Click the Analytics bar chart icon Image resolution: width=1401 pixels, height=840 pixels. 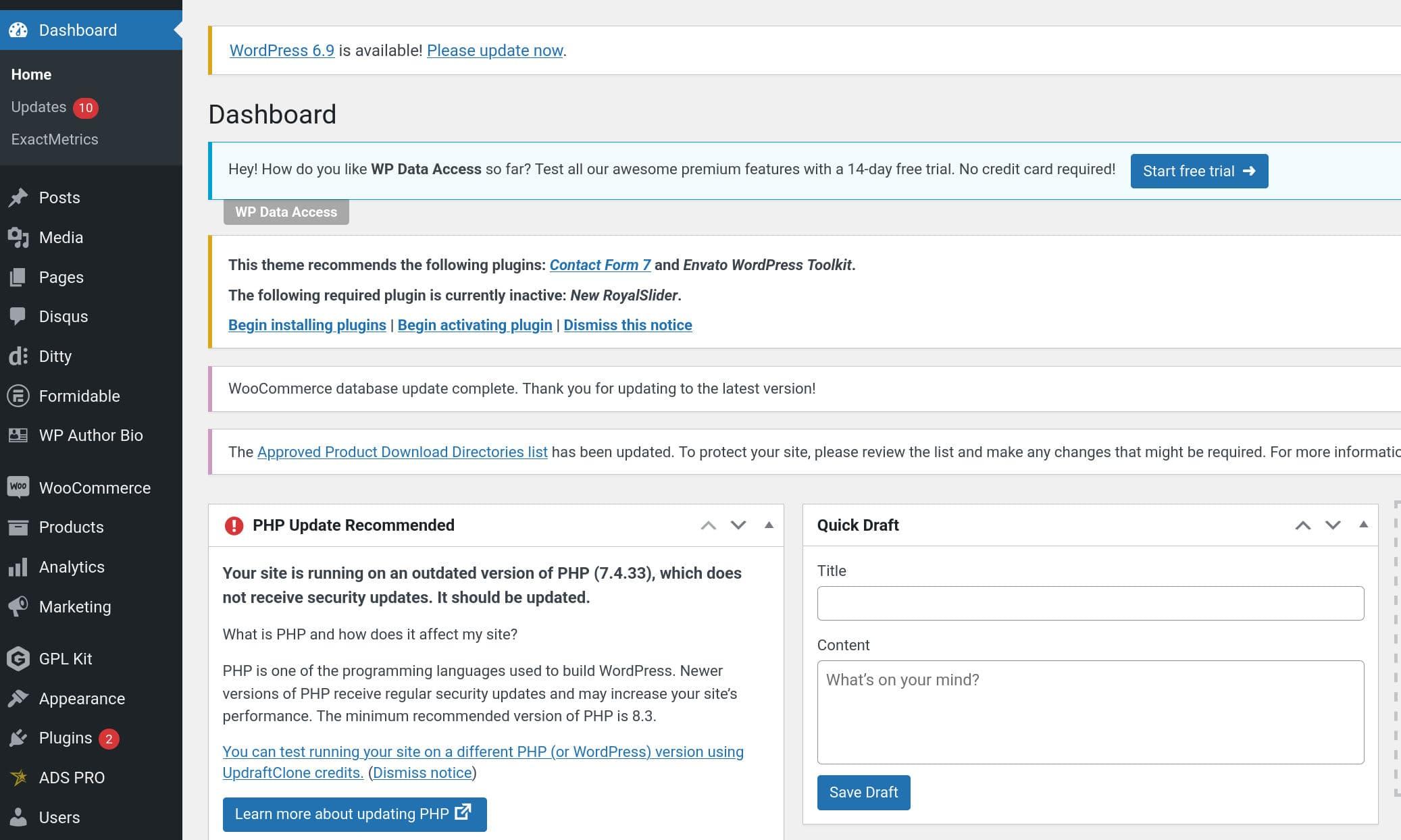pyautogui.click(x=18, y=567)
